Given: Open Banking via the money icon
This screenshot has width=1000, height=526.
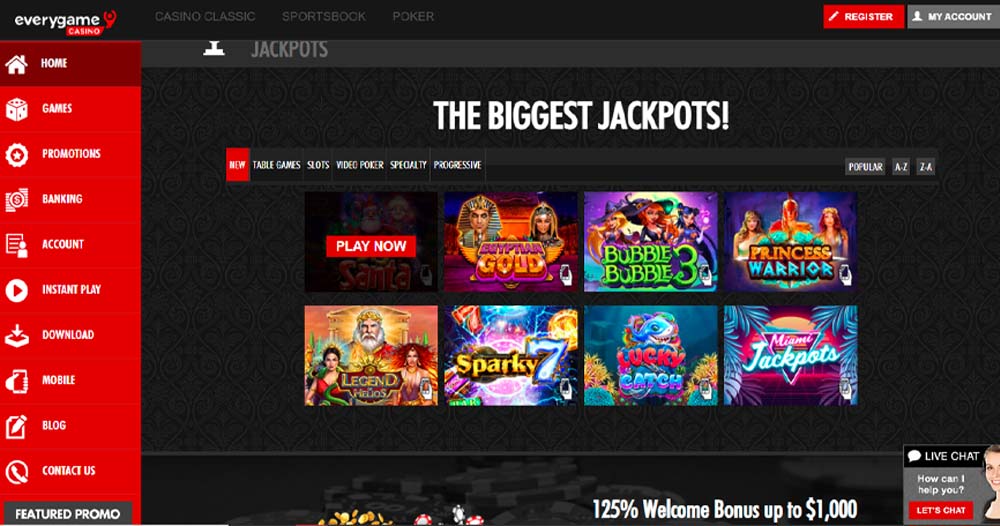Looking at the screenshot, I should pyautogui.click(x=16, y=199).
